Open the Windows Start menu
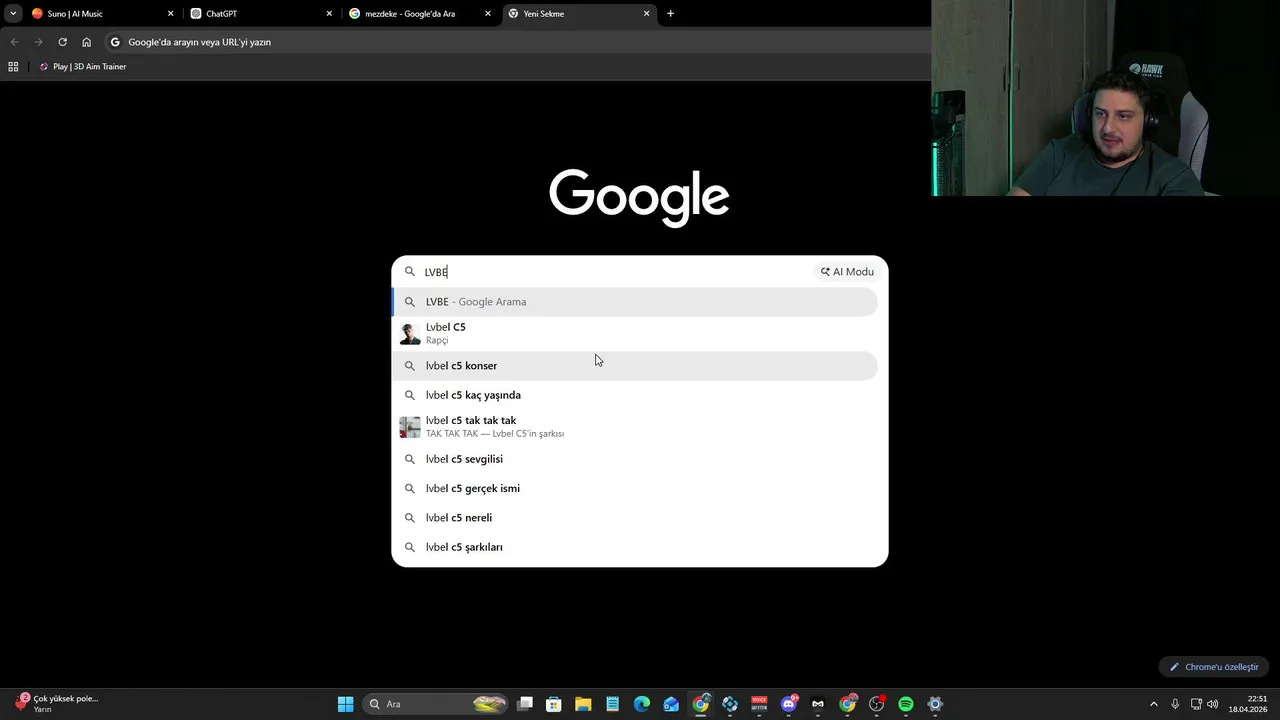The width and height of the screenshot is (1280, 720). click(345, 704)
